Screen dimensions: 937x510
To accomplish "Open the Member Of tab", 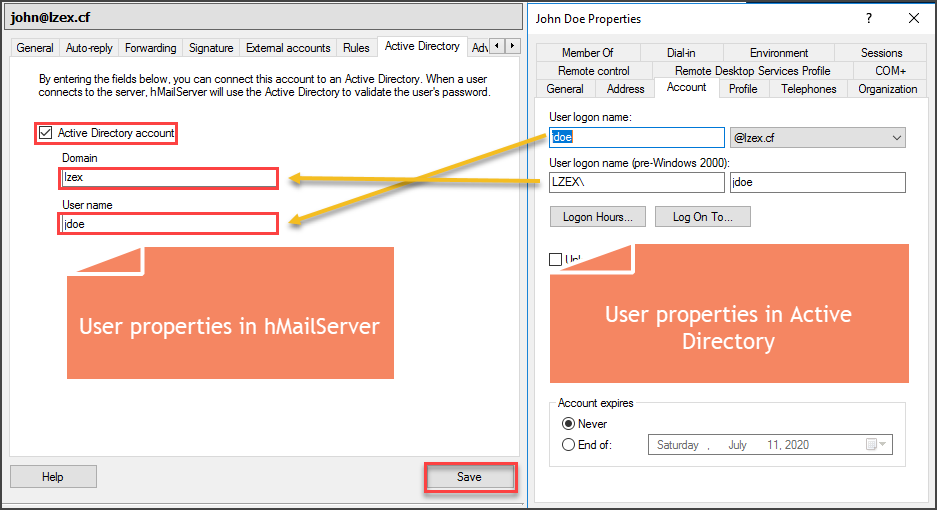I will point(587,53).
